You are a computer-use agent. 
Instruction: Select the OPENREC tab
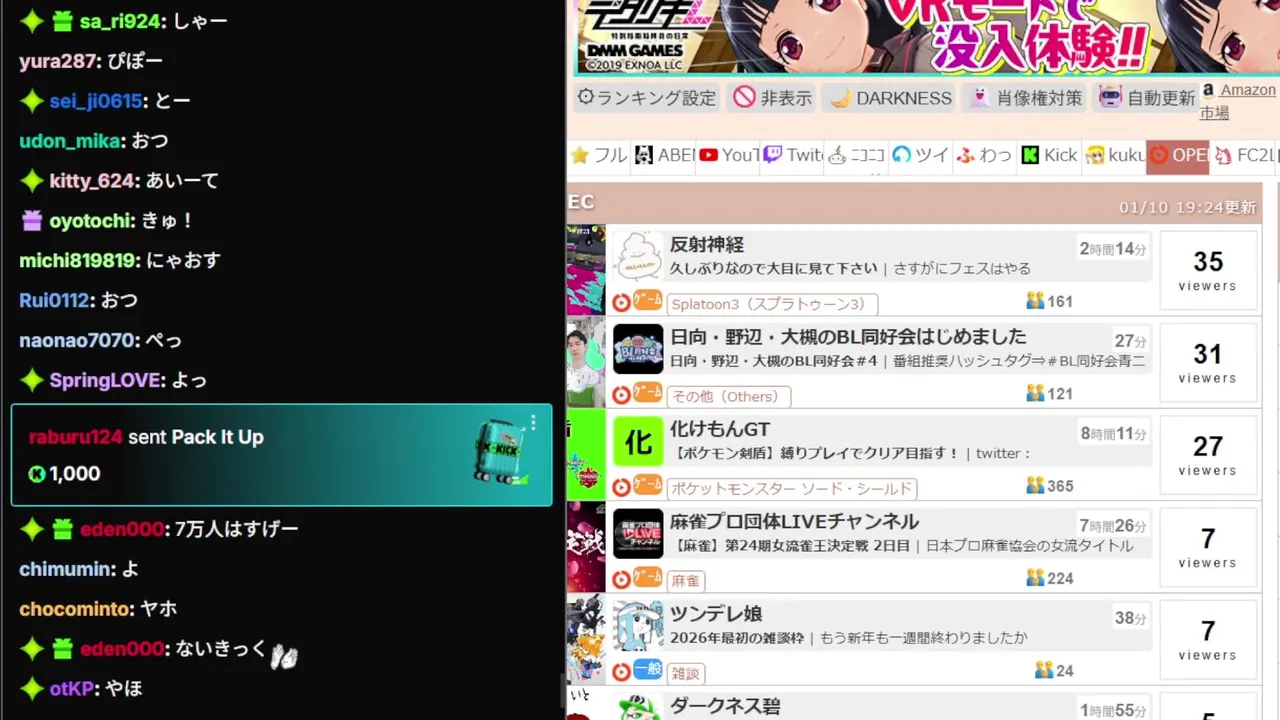click(x=1178, y=155)
